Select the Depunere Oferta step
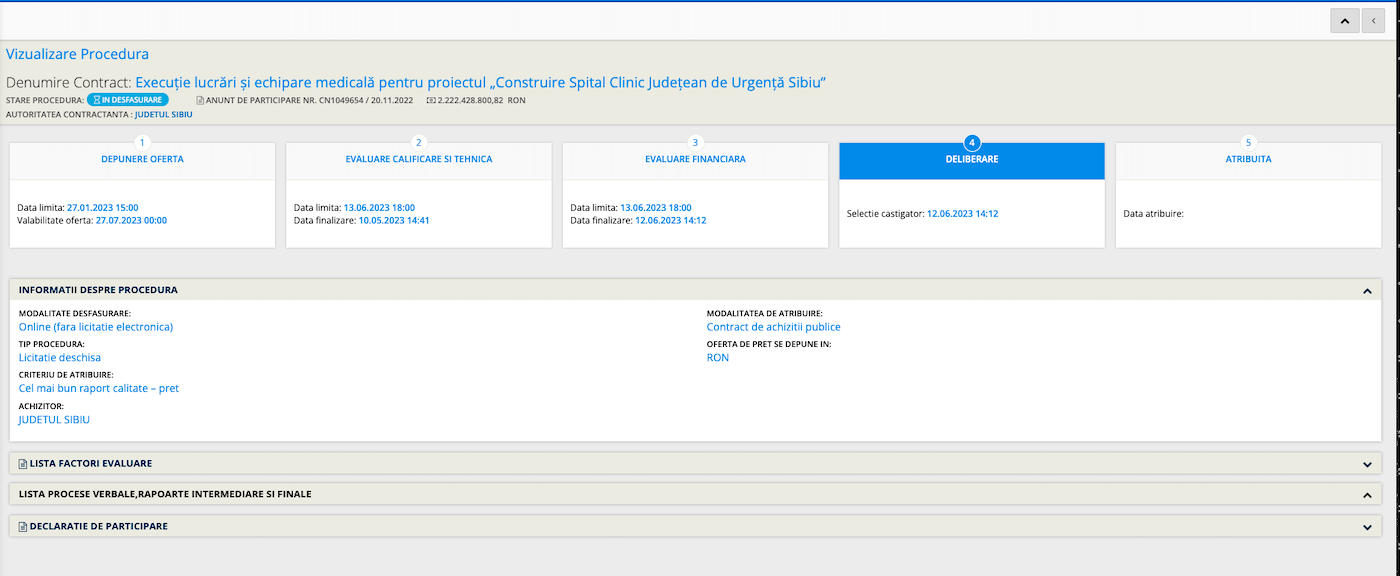Screen dimensions: 1400x576 point(142,159)
